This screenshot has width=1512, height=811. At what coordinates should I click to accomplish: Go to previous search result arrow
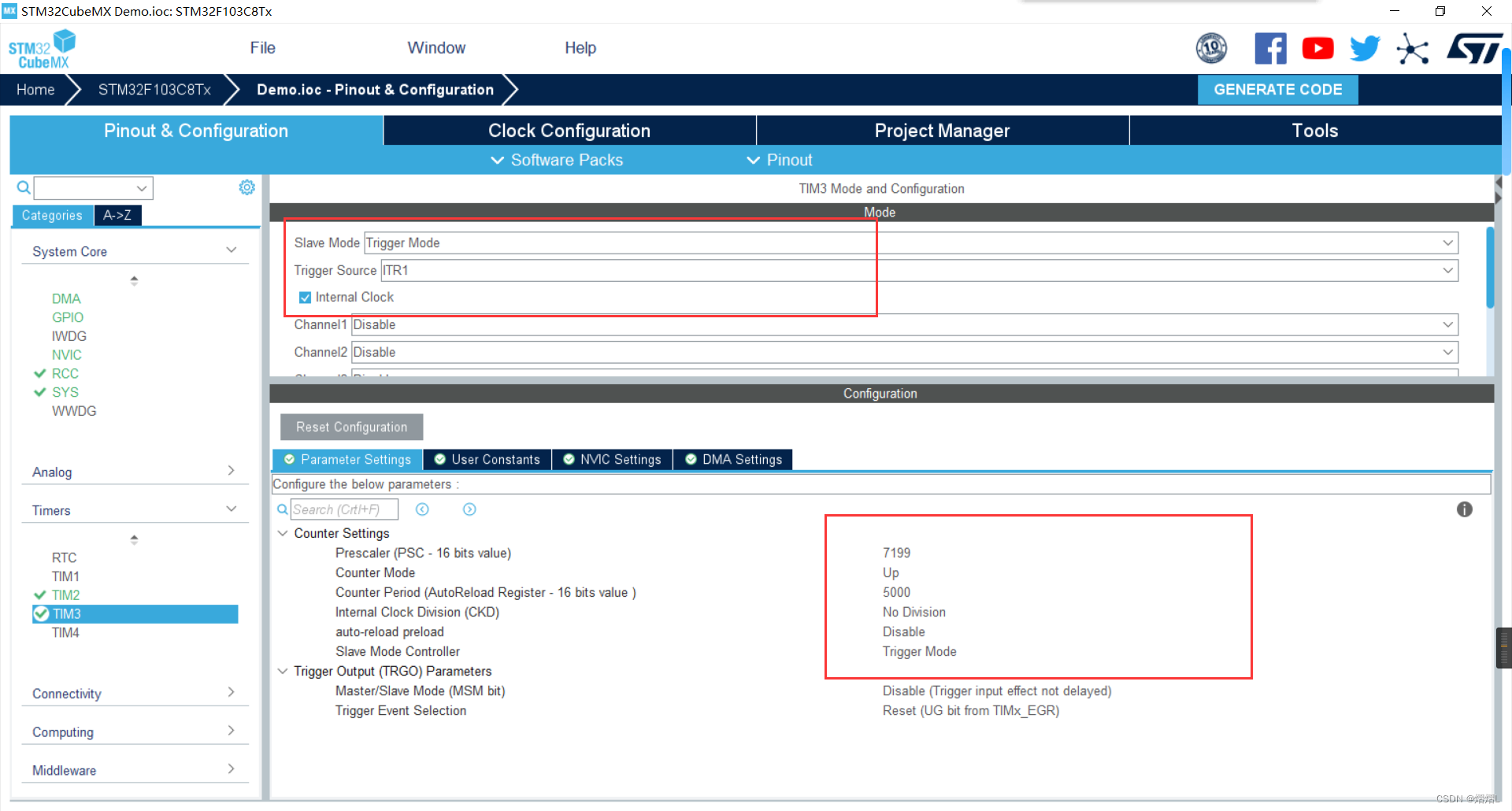(422, 509)
